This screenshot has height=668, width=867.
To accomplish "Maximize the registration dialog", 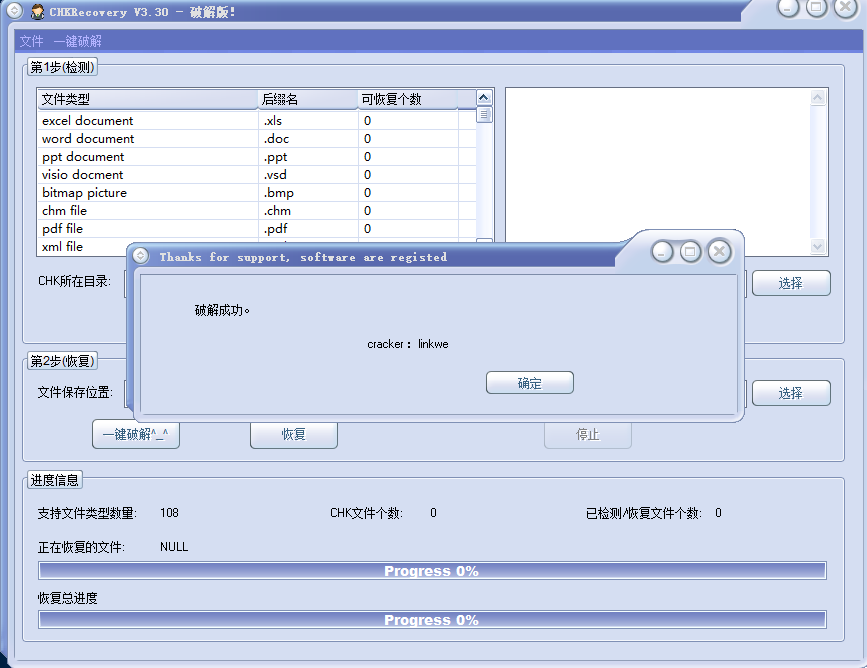I will pyautogui.click(x=690, y=252).
